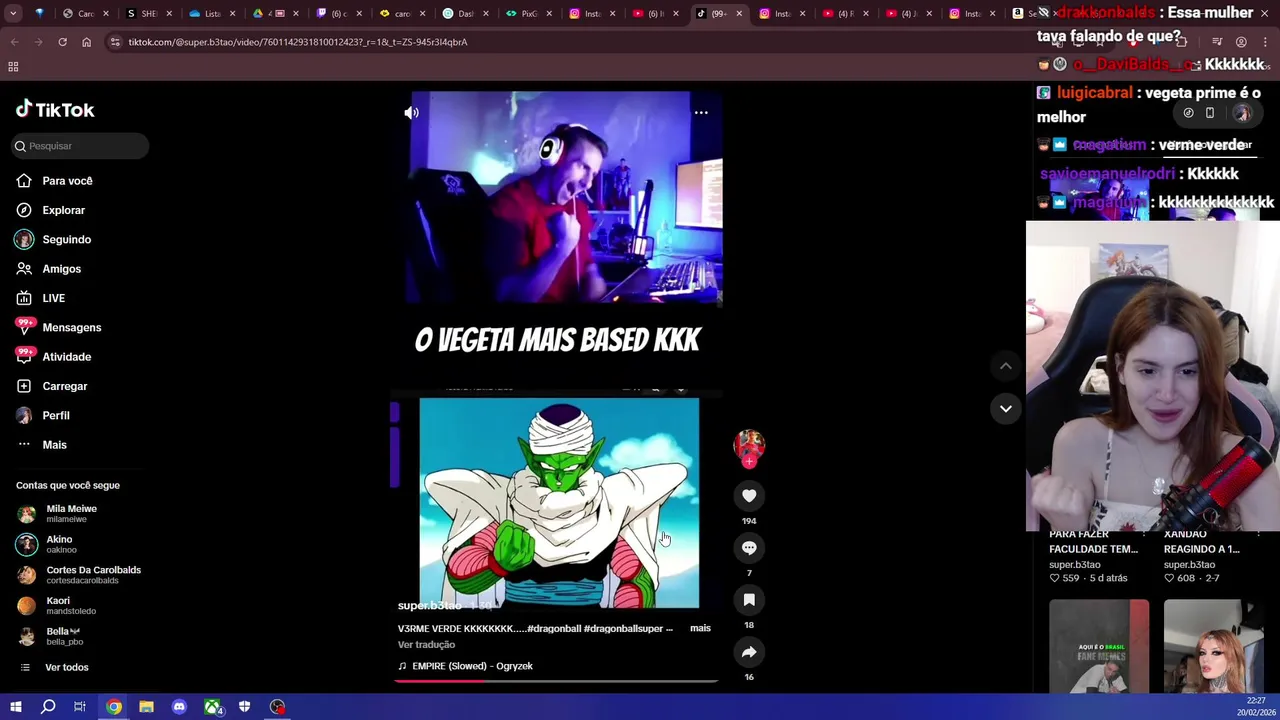
Task: Switch to the SHE browser tab
Action: (x=148, y=13)
